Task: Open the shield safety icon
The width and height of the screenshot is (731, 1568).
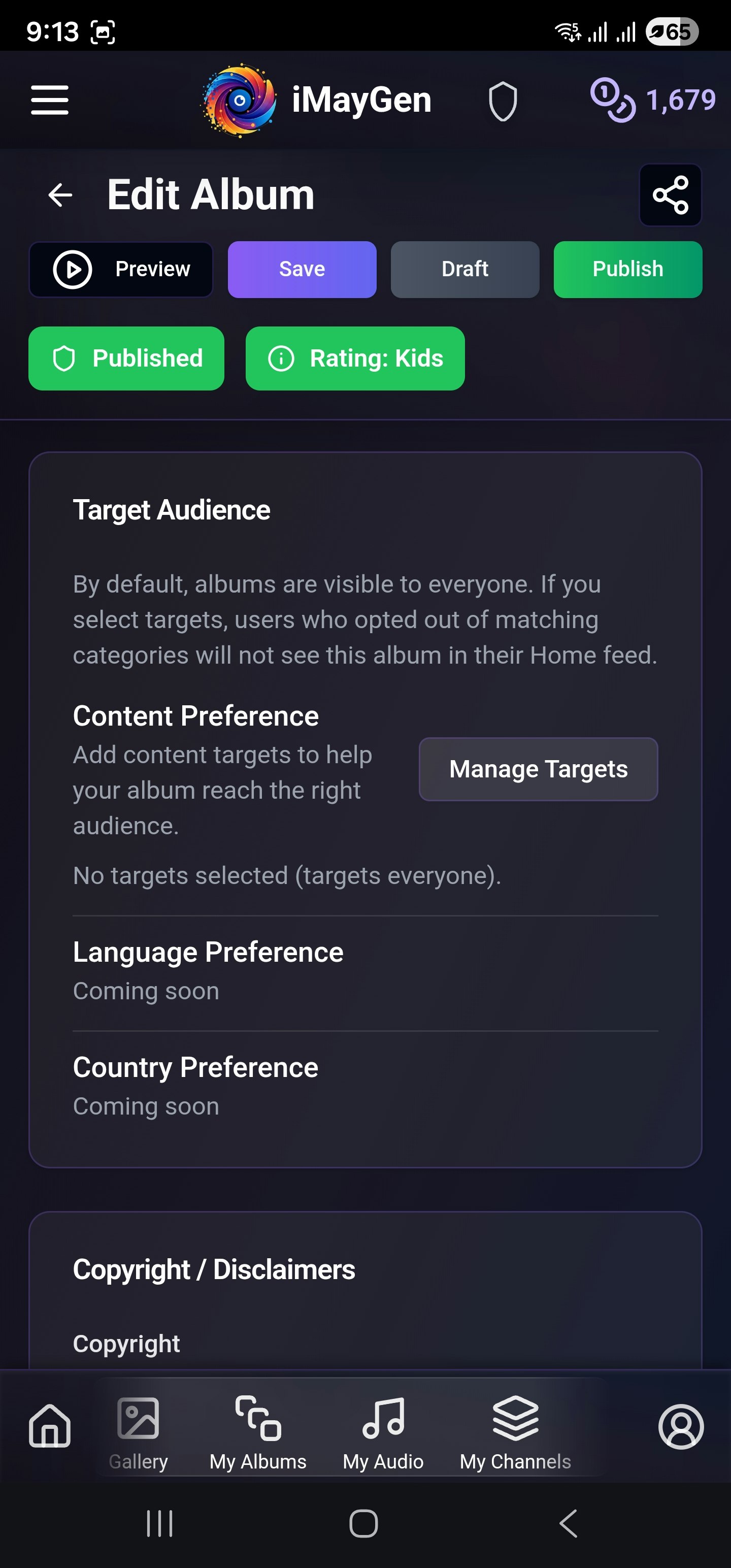Action: [503, 102]
